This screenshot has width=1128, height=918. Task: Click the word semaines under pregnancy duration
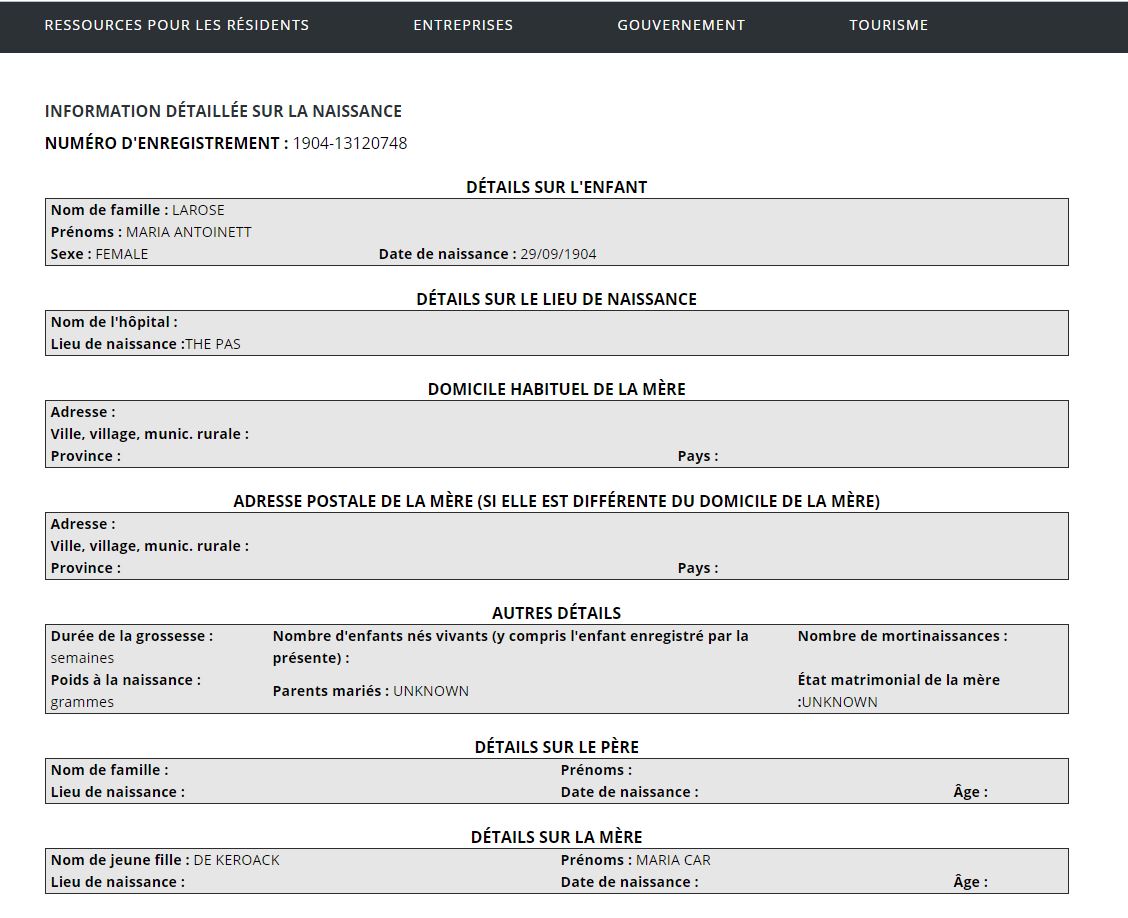pyautogui.click(x=82, y=658)
